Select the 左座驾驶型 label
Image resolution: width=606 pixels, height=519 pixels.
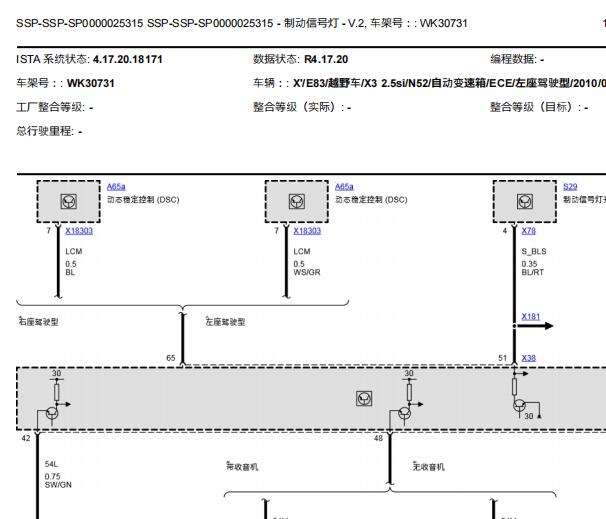coord(225,322)
